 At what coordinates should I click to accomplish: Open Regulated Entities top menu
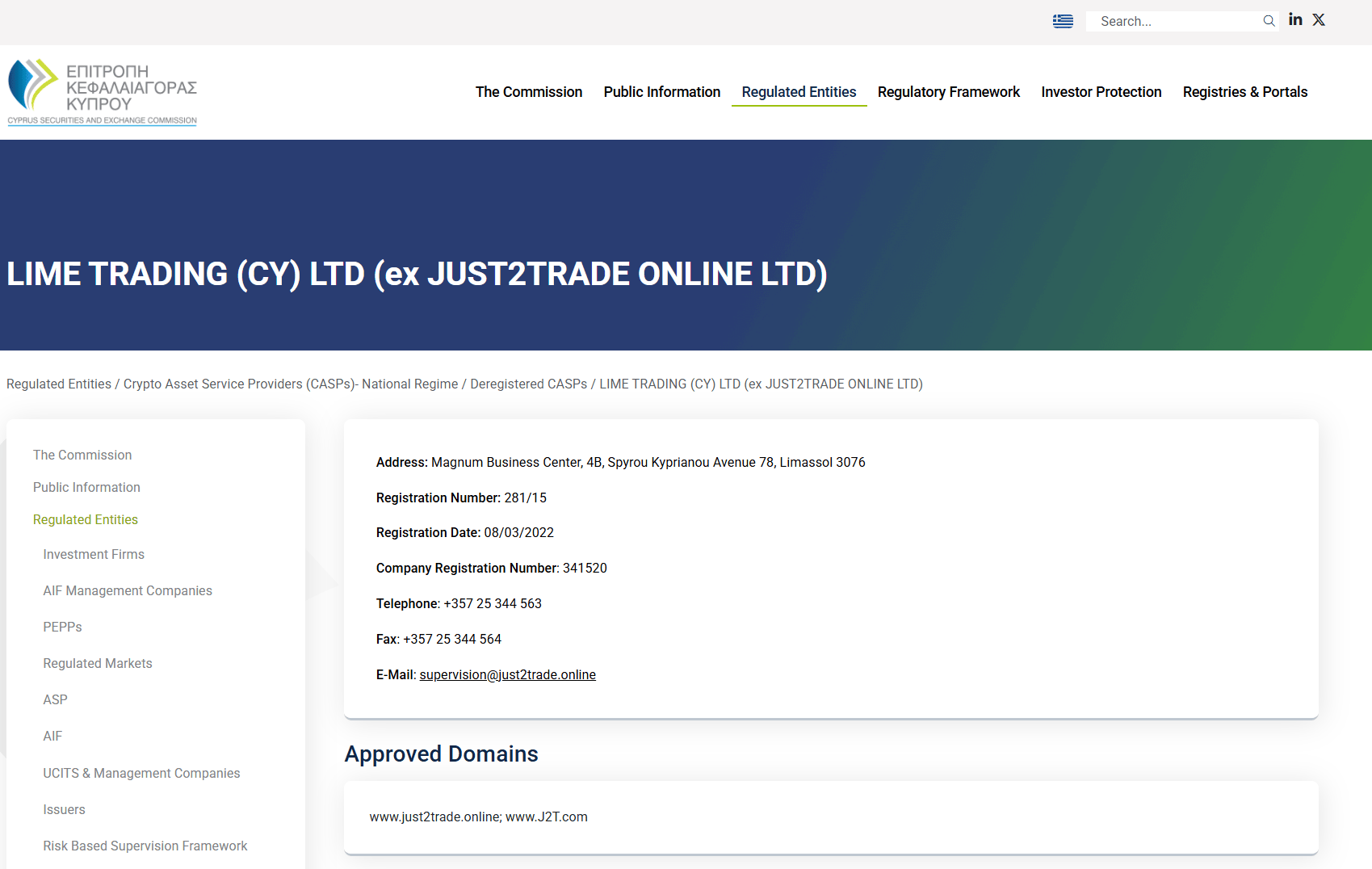click(x=799, y=92)
